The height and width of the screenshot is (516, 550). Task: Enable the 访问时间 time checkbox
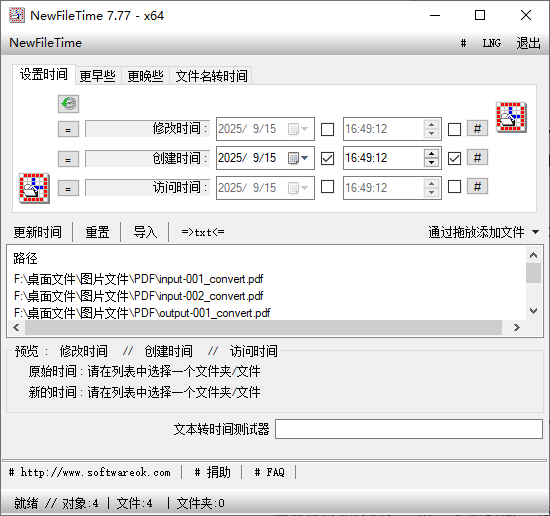tap(454, 187)
